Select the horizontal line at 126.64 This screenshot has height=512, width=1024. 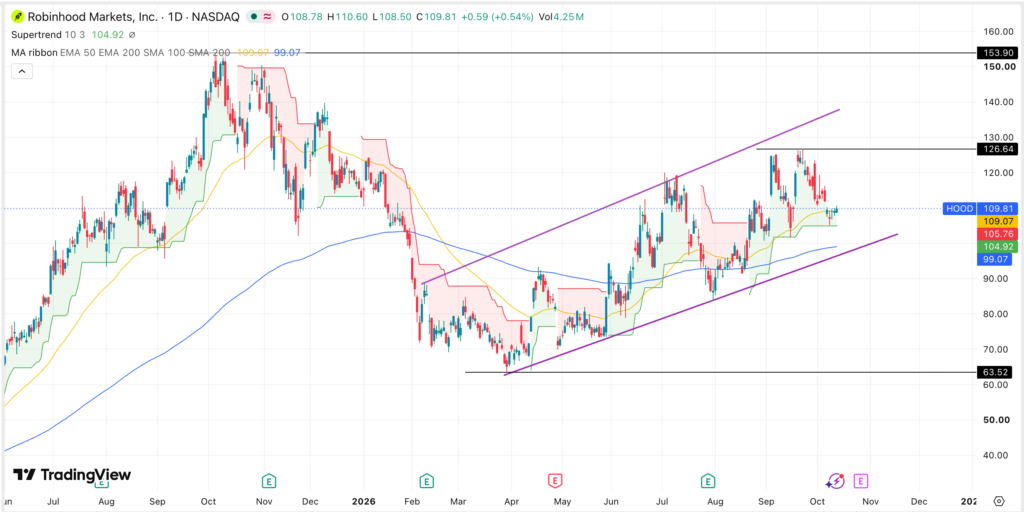pos(866,149)
